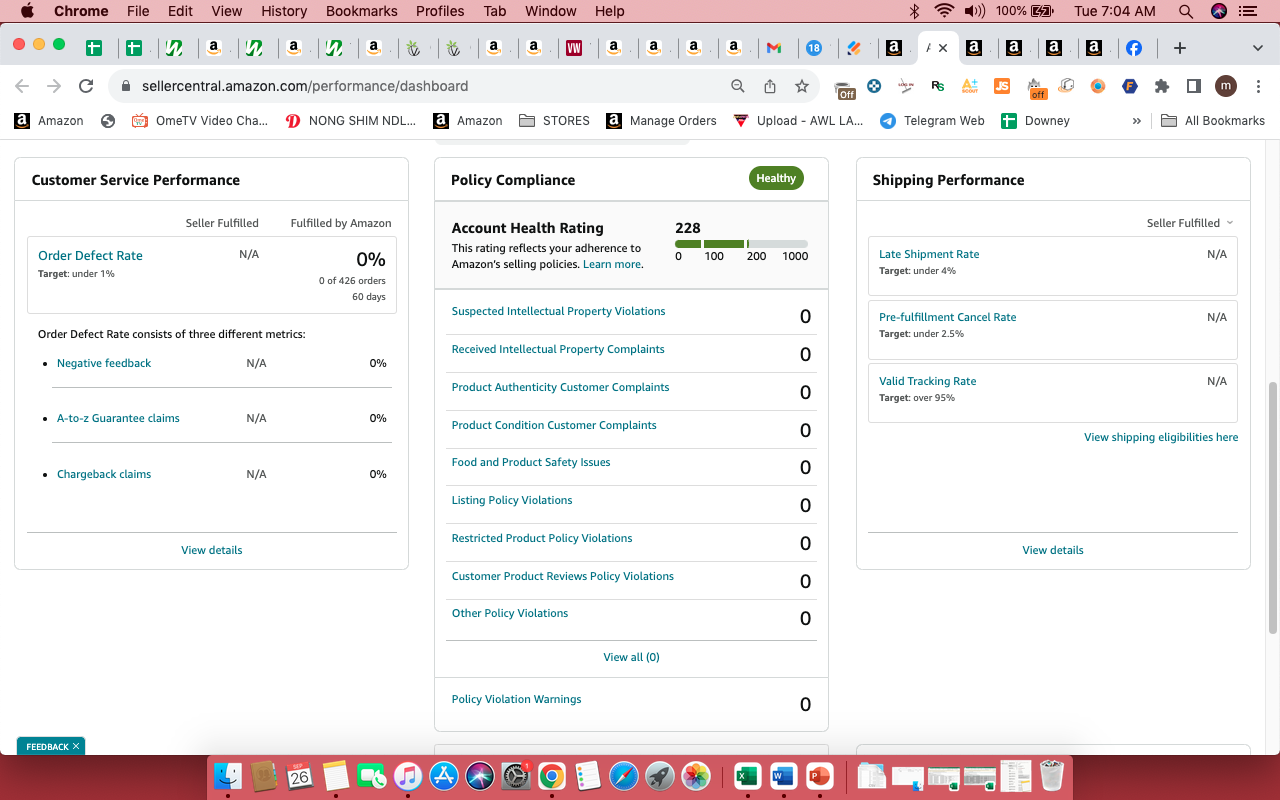Screen dimensions: 1280x800
Task: Go back to the previous page
Action: click(x=22, y=86)
